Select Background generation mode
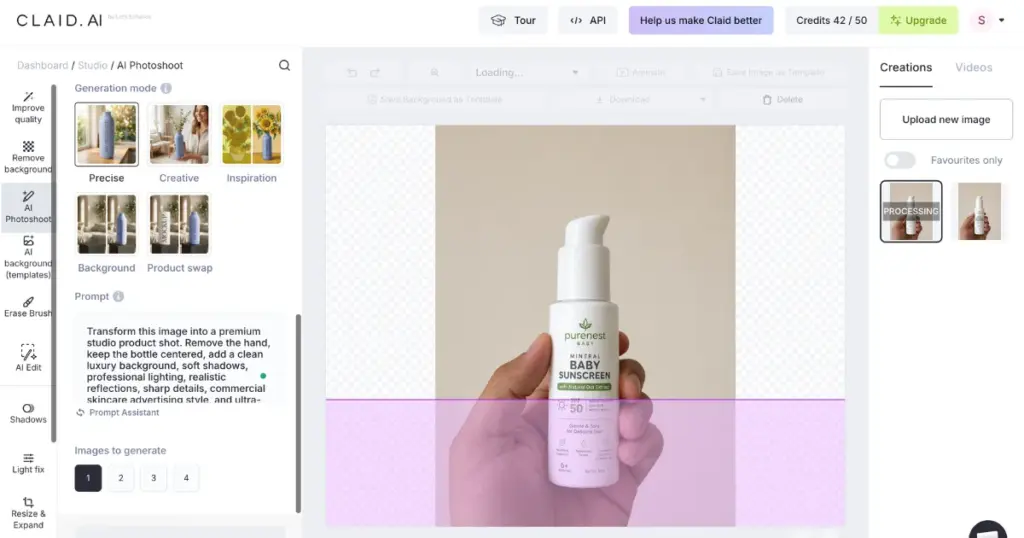 (106, 232)
